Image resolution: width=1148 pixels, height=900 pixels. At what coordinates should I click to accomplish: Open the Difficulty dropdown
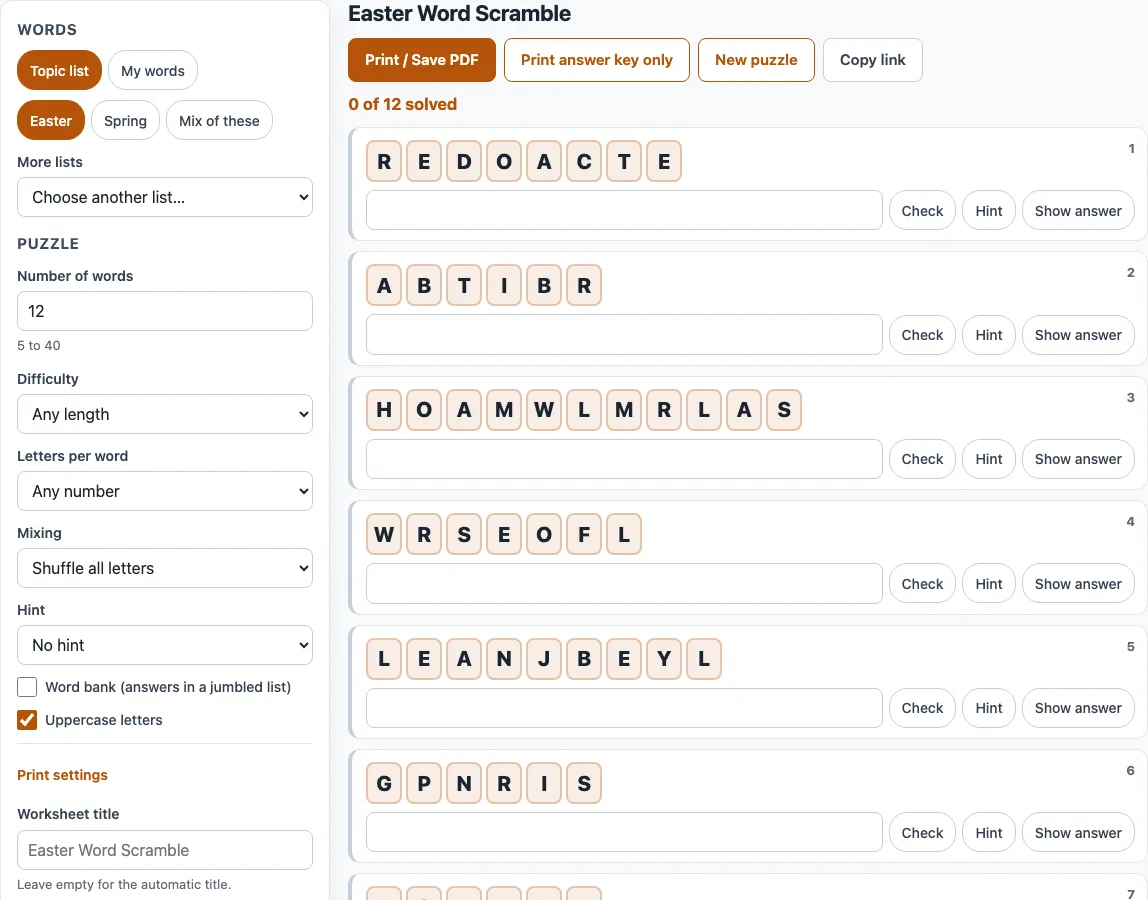(165, 414)
